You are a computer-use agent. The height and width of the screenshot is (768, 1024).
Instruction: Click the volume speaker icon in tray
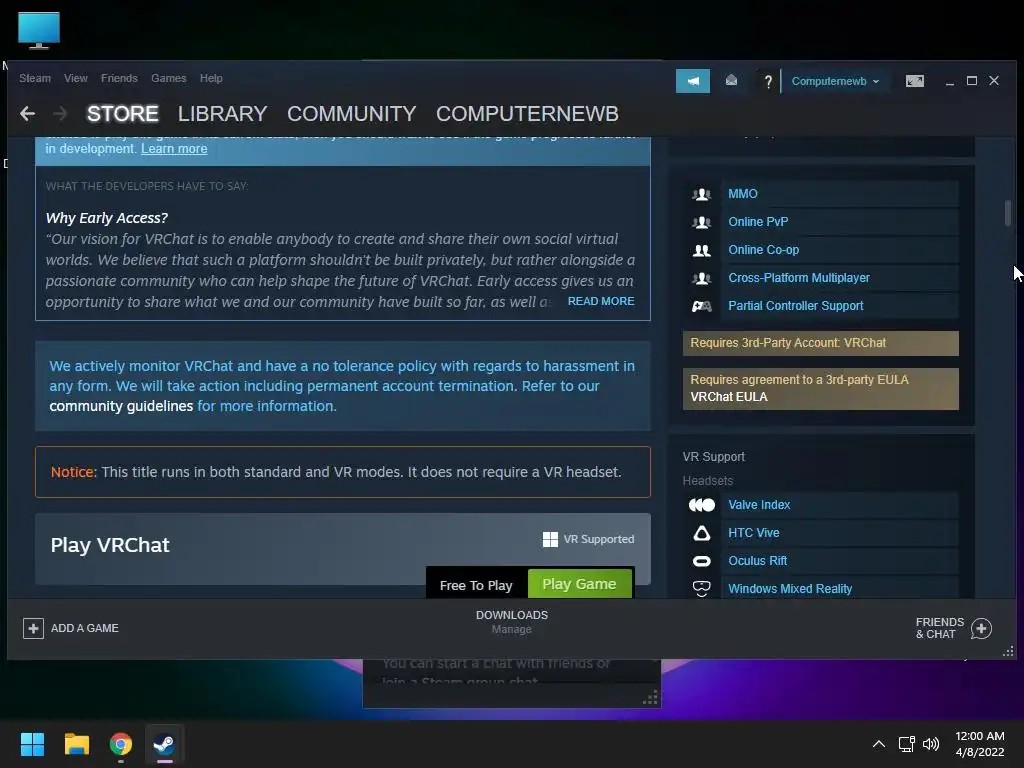click(x=931, y=744)
